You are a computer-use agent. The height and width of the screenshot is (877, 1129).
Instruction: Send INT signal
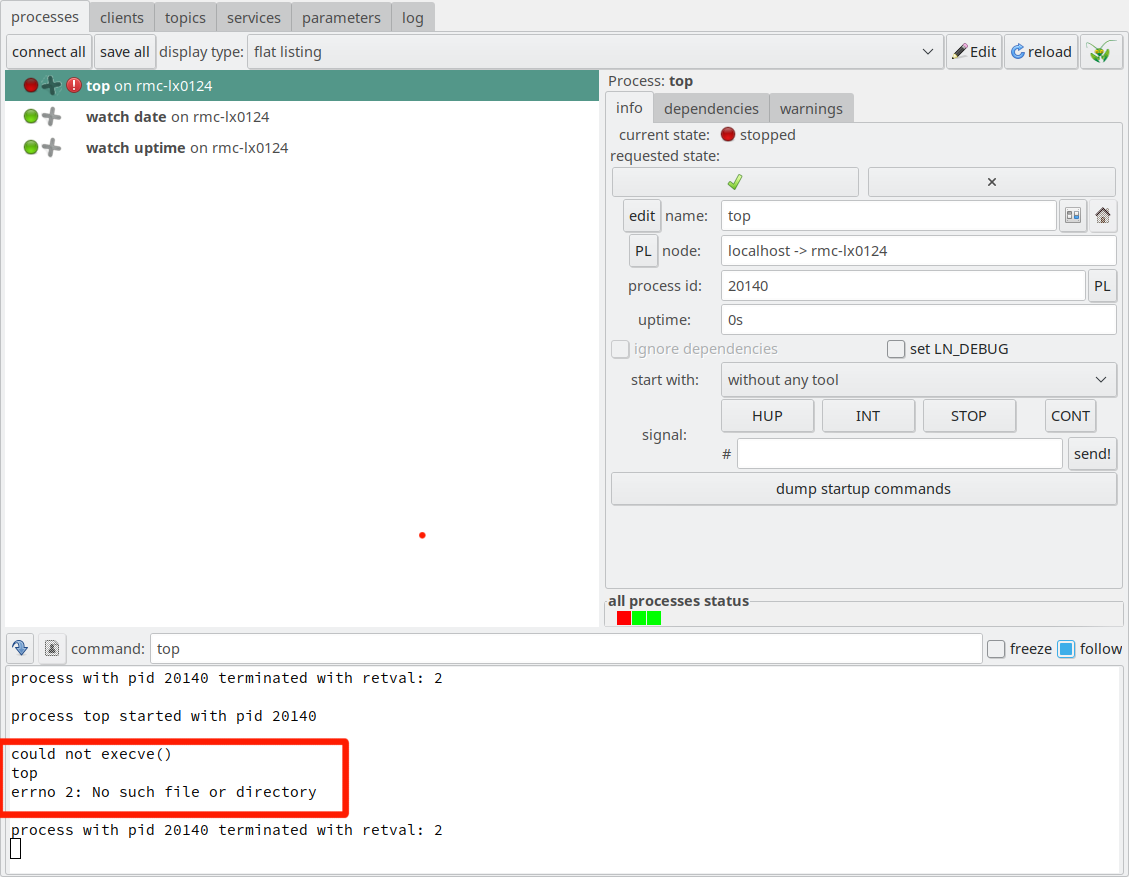pyautogui.click(x=868, y=416)
